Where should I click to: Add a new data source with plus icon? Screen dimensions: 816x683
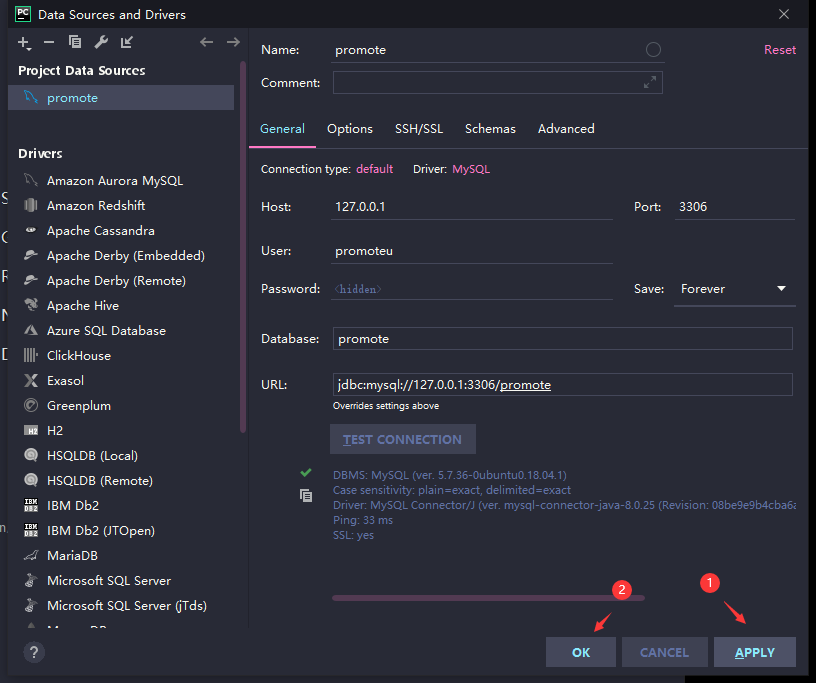[x=24, y=43]
